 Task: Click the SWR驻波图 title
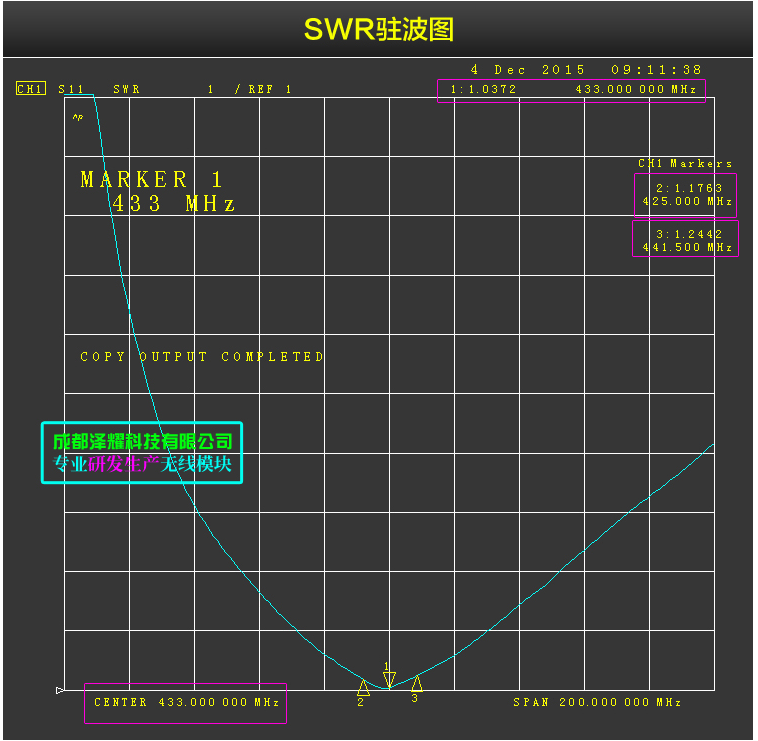point(379,29)
